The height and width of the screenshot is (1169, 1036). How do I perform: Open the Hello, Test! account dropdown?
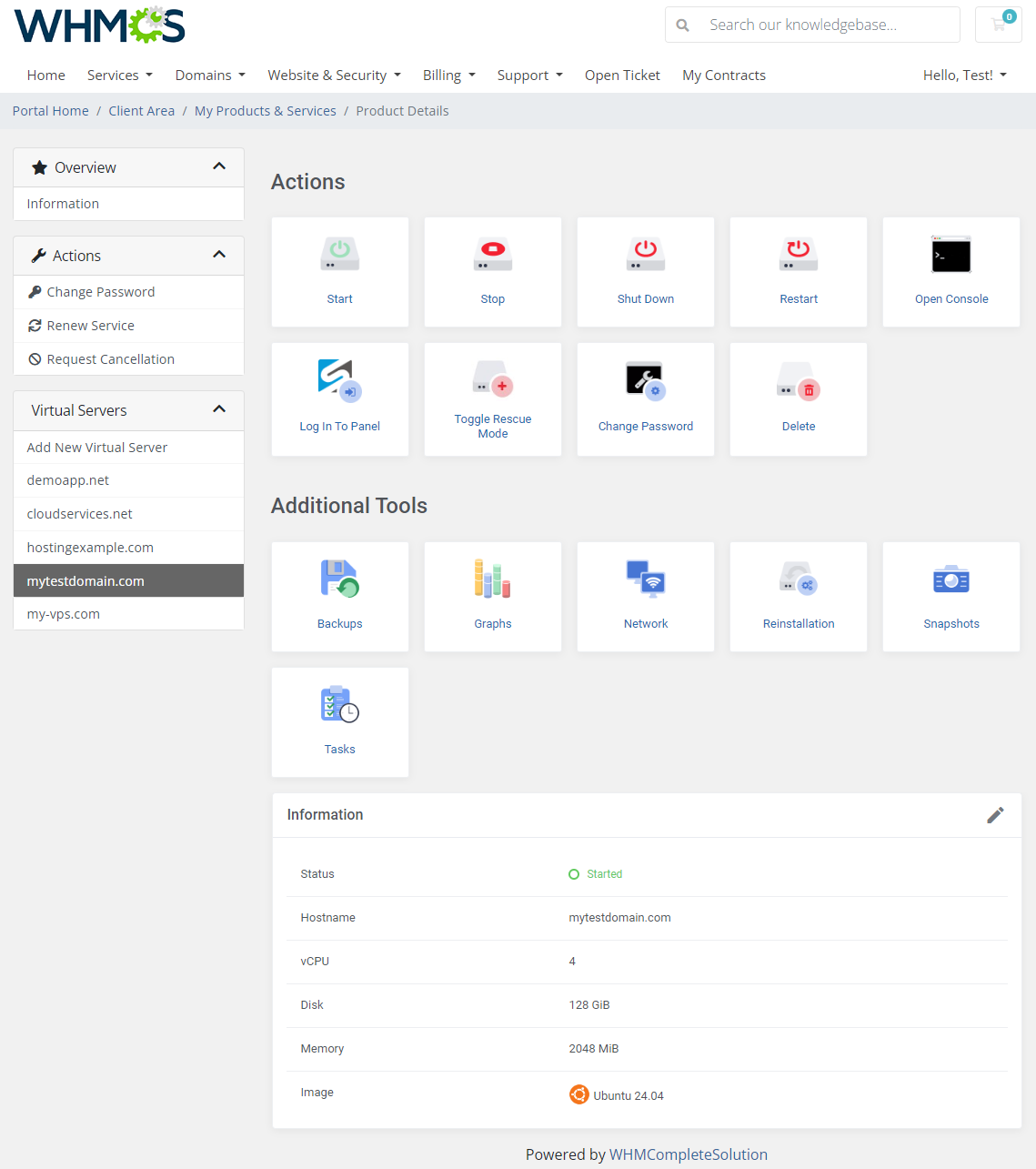[x=964, y=75]
